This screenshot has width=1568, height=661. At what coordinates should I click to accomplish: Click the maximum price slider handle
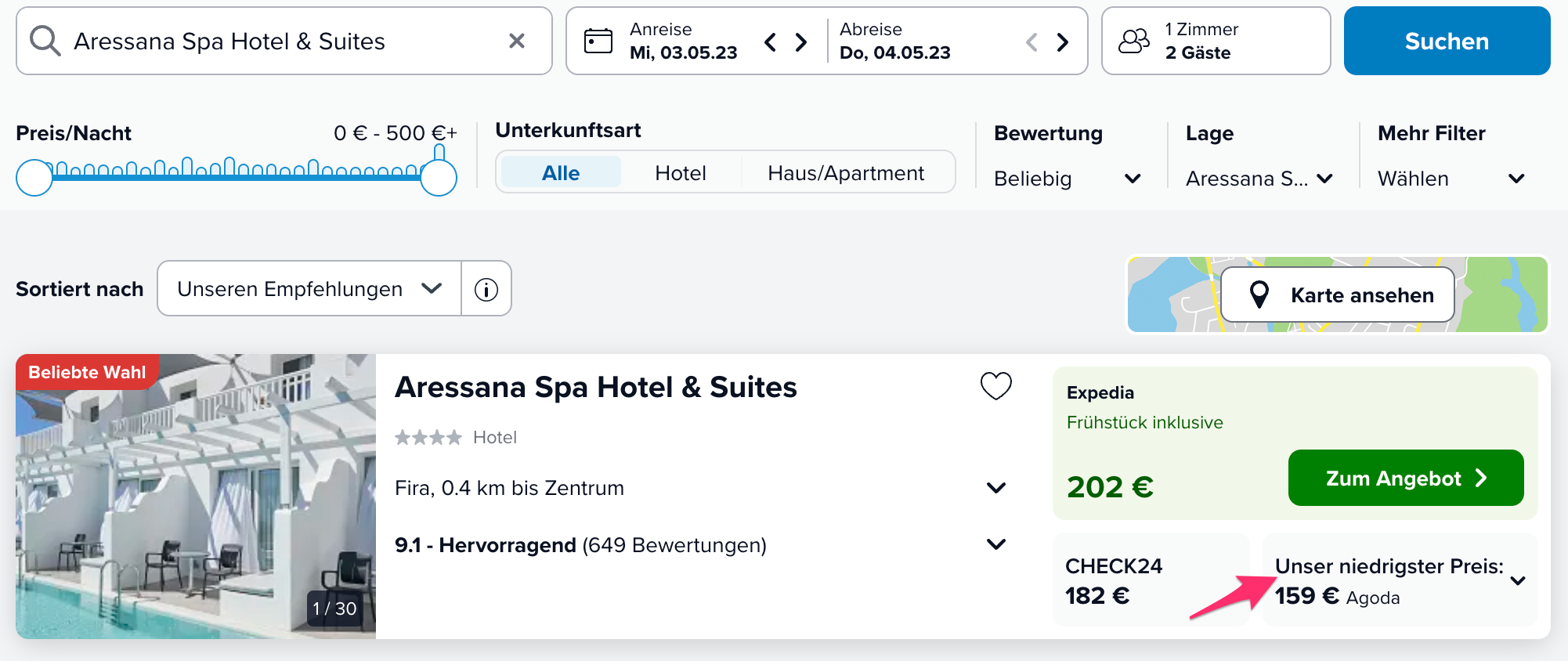click(439, 178)
